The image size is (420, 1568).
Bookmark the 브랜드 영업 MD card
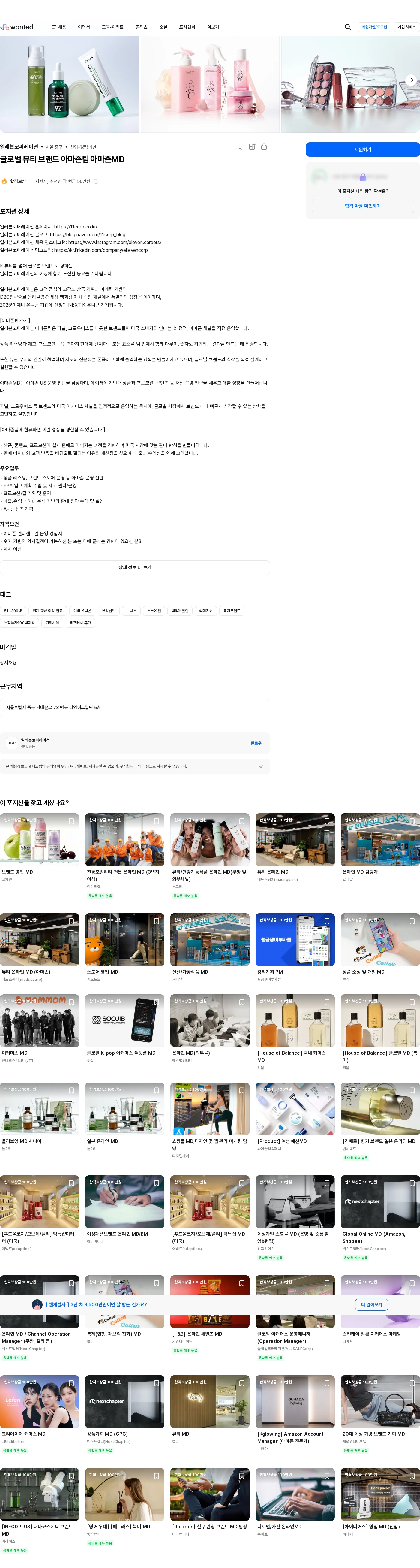pyautogui.click(x=71, y=821)
